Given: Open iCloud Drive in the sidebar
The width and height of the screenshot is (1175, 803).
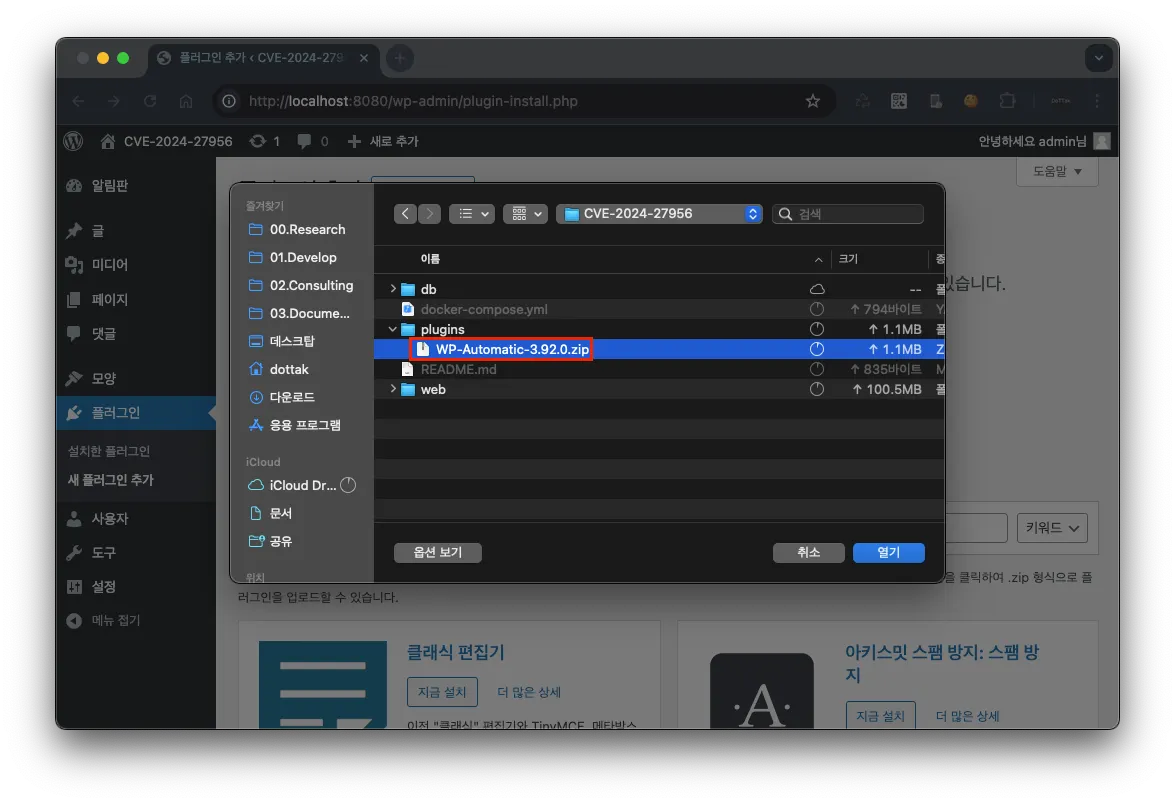Looking at the screenshot, I should [293, 485].
